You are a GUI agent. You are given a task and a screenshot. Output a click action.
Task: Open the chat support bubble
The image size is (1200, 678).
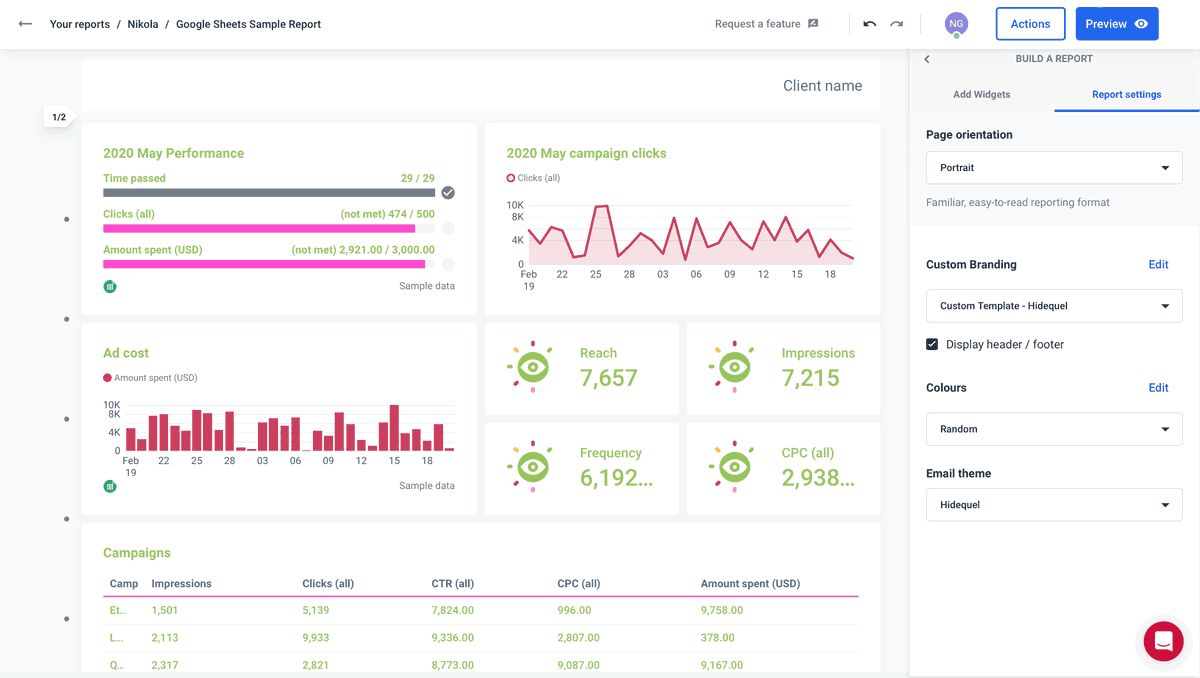coord(1163,641)
